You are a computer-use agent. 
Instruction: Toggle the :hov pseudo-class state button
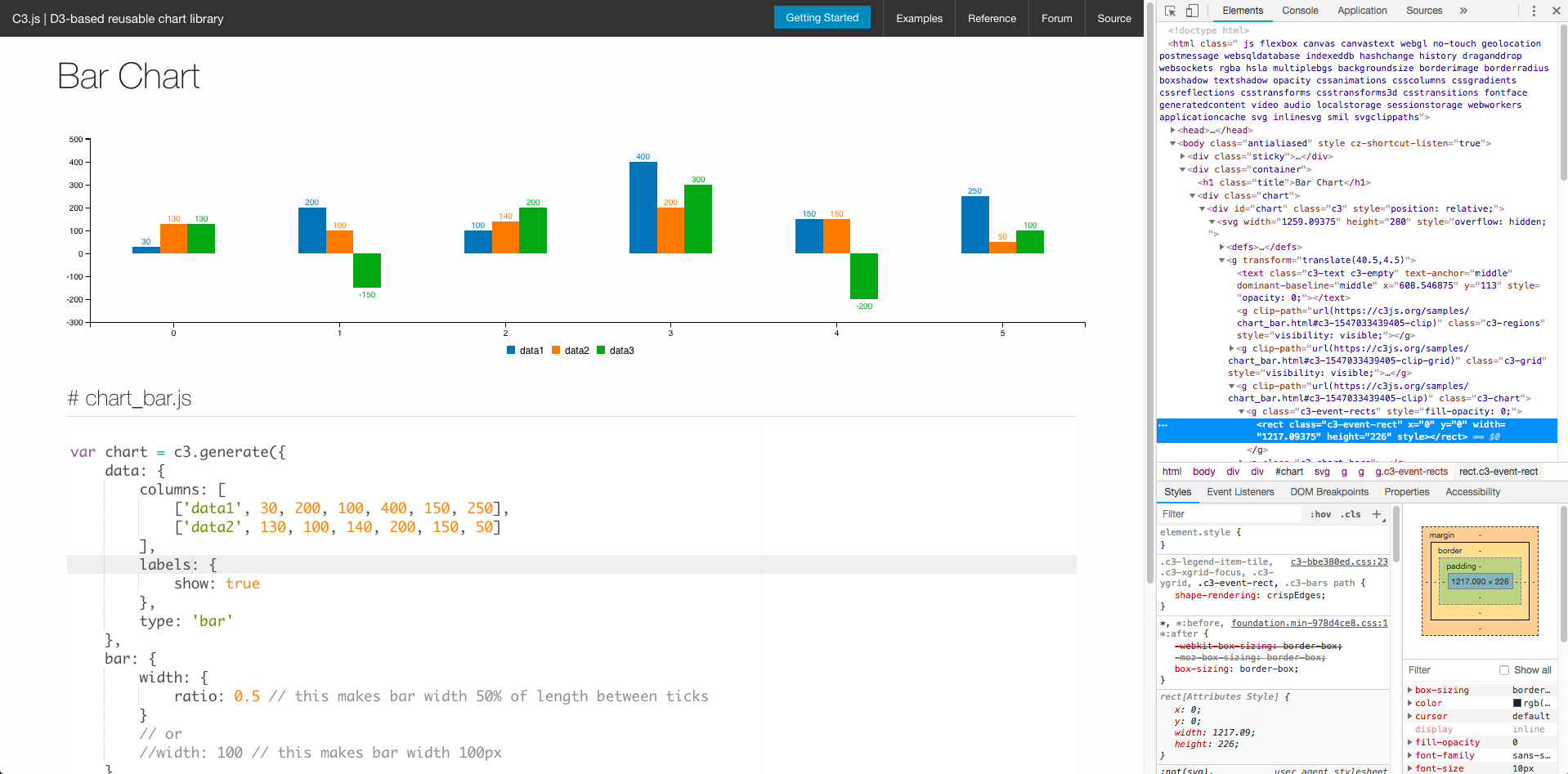coord(1320,514)
